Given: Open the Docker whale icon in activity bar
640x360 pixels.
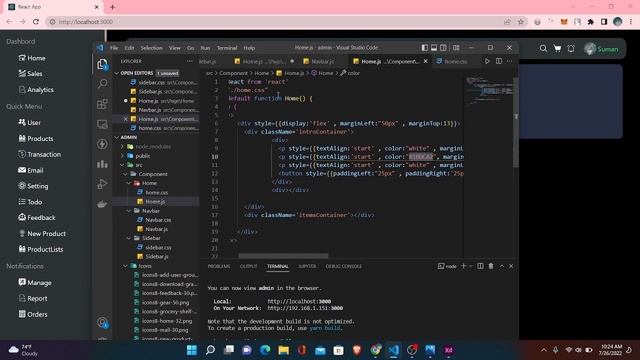Looking at the screenshot, I should [x=102, y=204].
